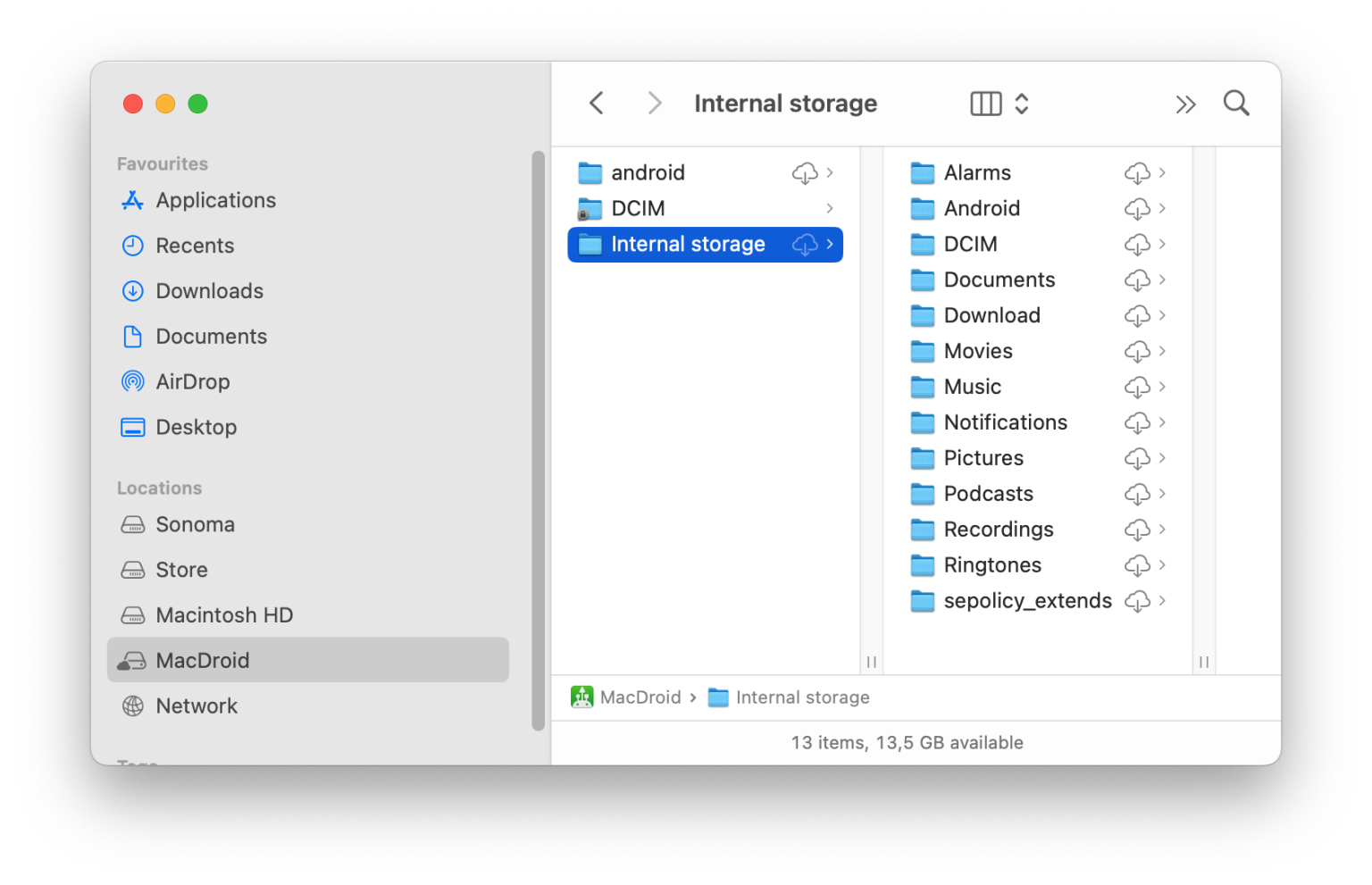Select the Macintosh HD location
The height and width of the screenshot is (885, 1372).
coord(224,614)
